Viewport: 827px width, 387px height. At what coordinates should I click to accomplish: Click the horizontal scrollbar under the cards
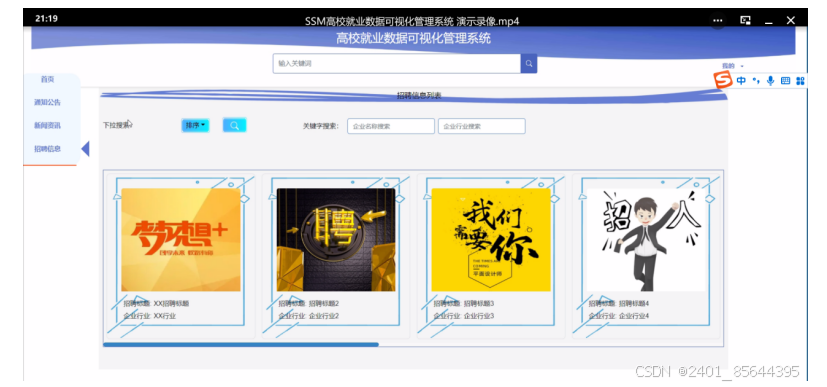pyautogui.click(x=241, y=344)
